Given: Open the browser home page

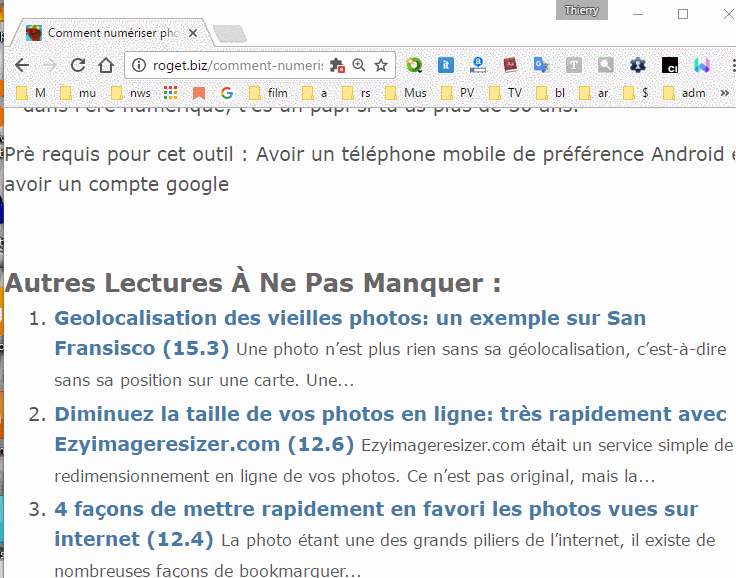Looking at the screenshot, I should click(x=106, y=66).
